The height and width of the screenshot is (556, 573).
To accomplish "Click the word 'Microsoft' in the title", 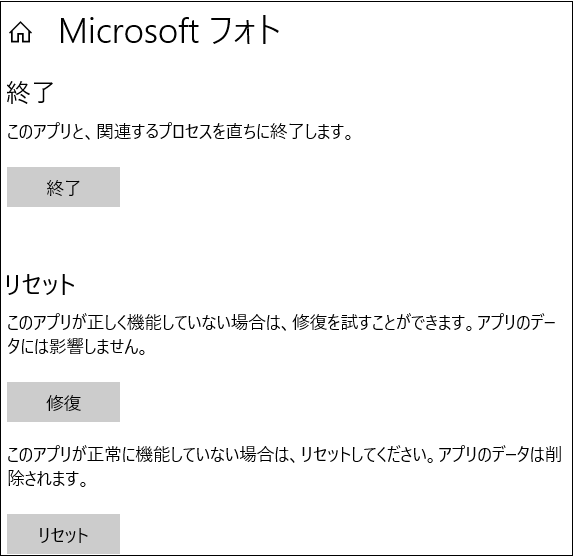I will 129,31.
